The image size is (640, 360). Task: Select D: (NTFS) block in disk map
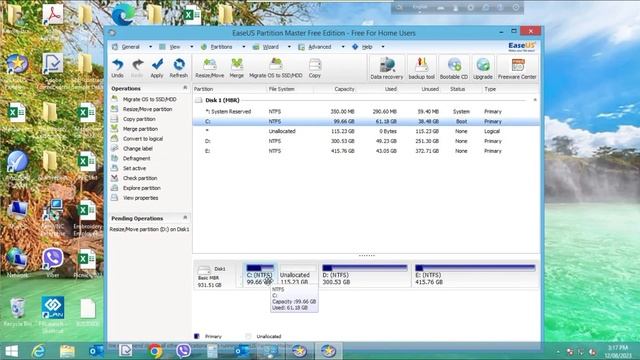[365, 275]
